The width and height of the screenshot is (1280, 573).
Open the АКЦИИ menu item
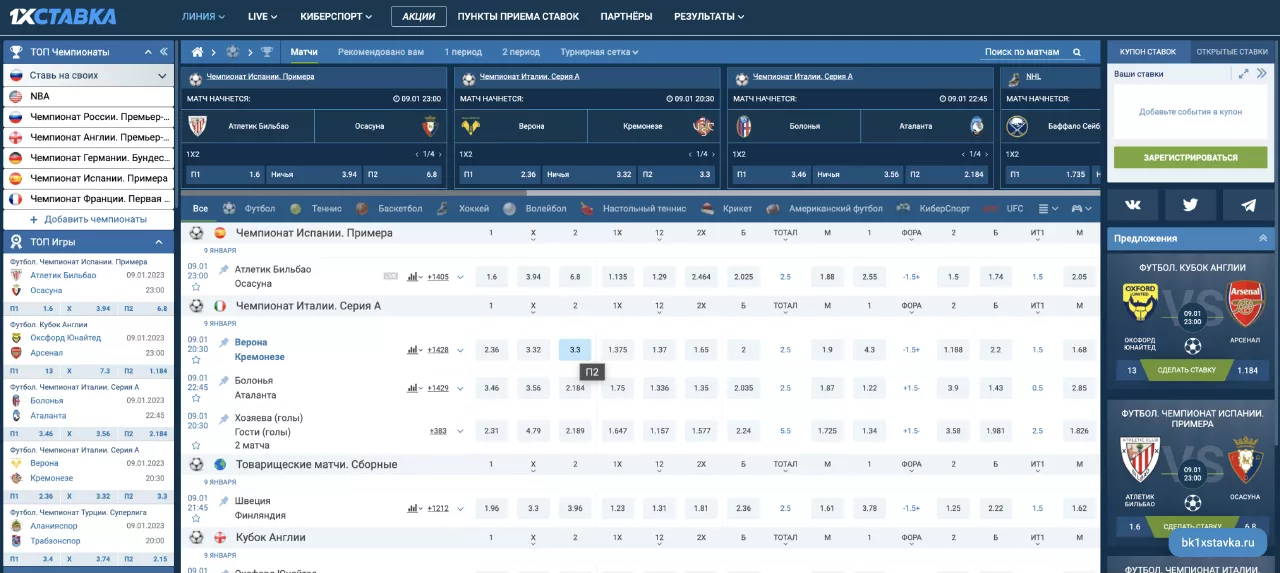[x=419, y=17]
